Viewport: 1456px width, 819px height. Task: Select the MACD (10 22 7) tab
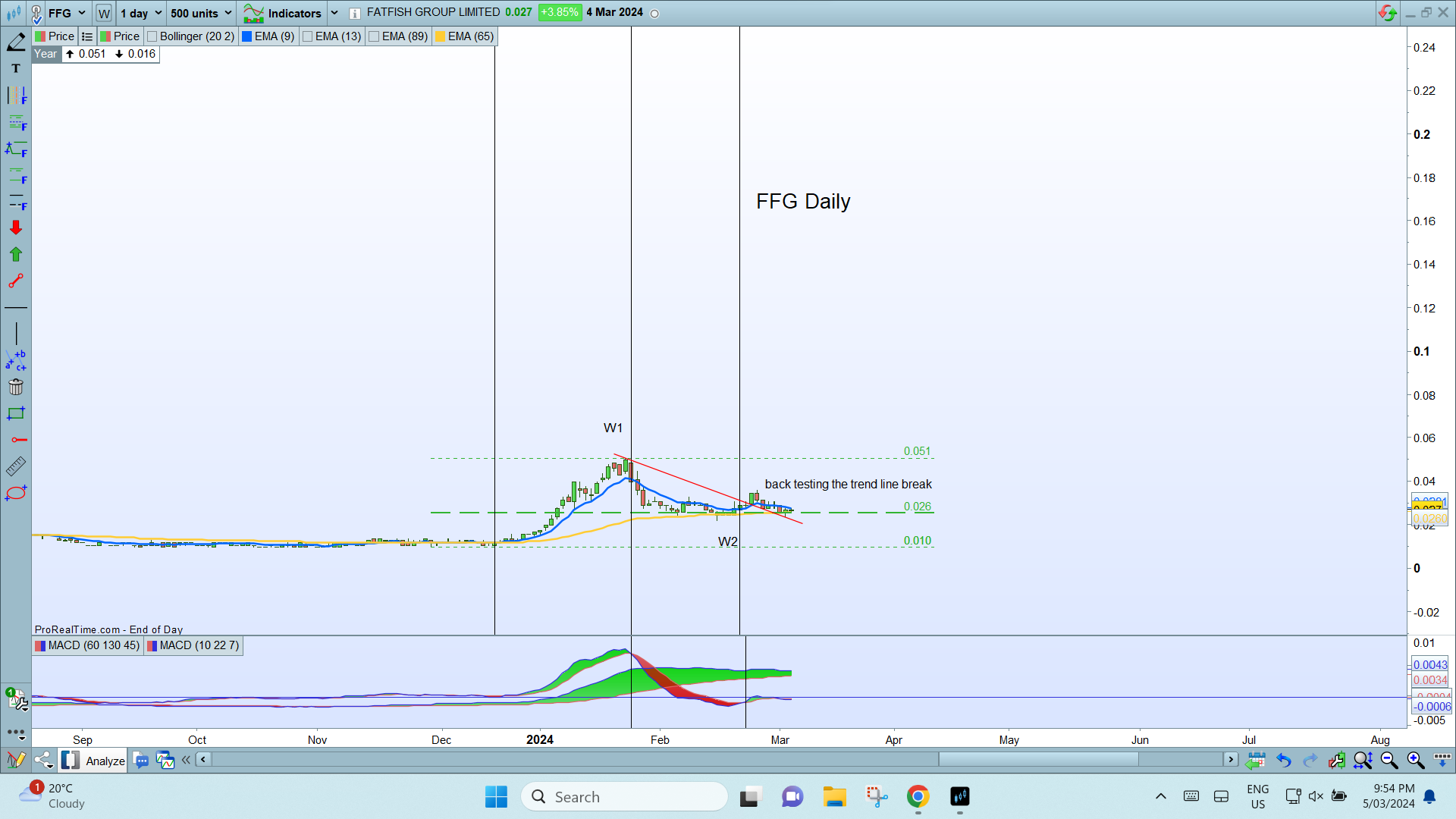(x=193, y=645)
